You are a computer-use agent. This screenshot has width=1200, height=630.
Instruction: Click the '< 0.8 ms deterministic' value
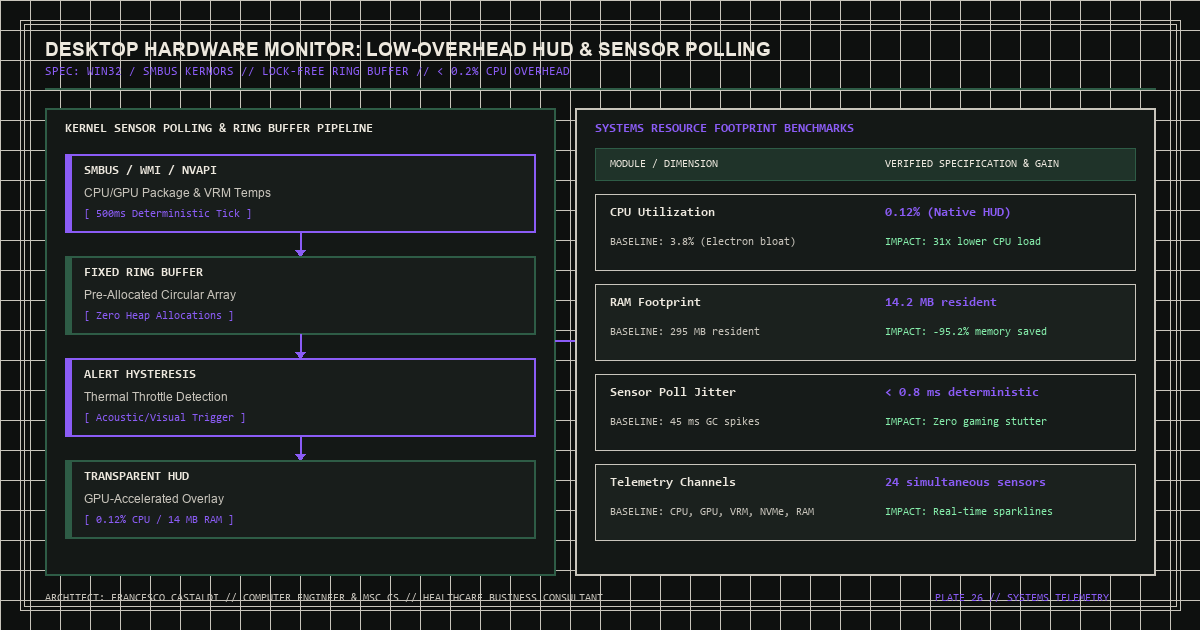(962, 392)
